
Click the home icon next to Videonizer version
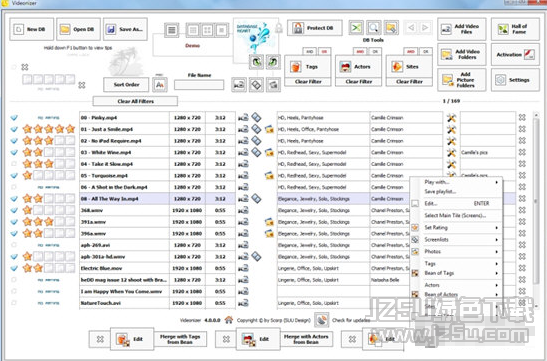229,319
